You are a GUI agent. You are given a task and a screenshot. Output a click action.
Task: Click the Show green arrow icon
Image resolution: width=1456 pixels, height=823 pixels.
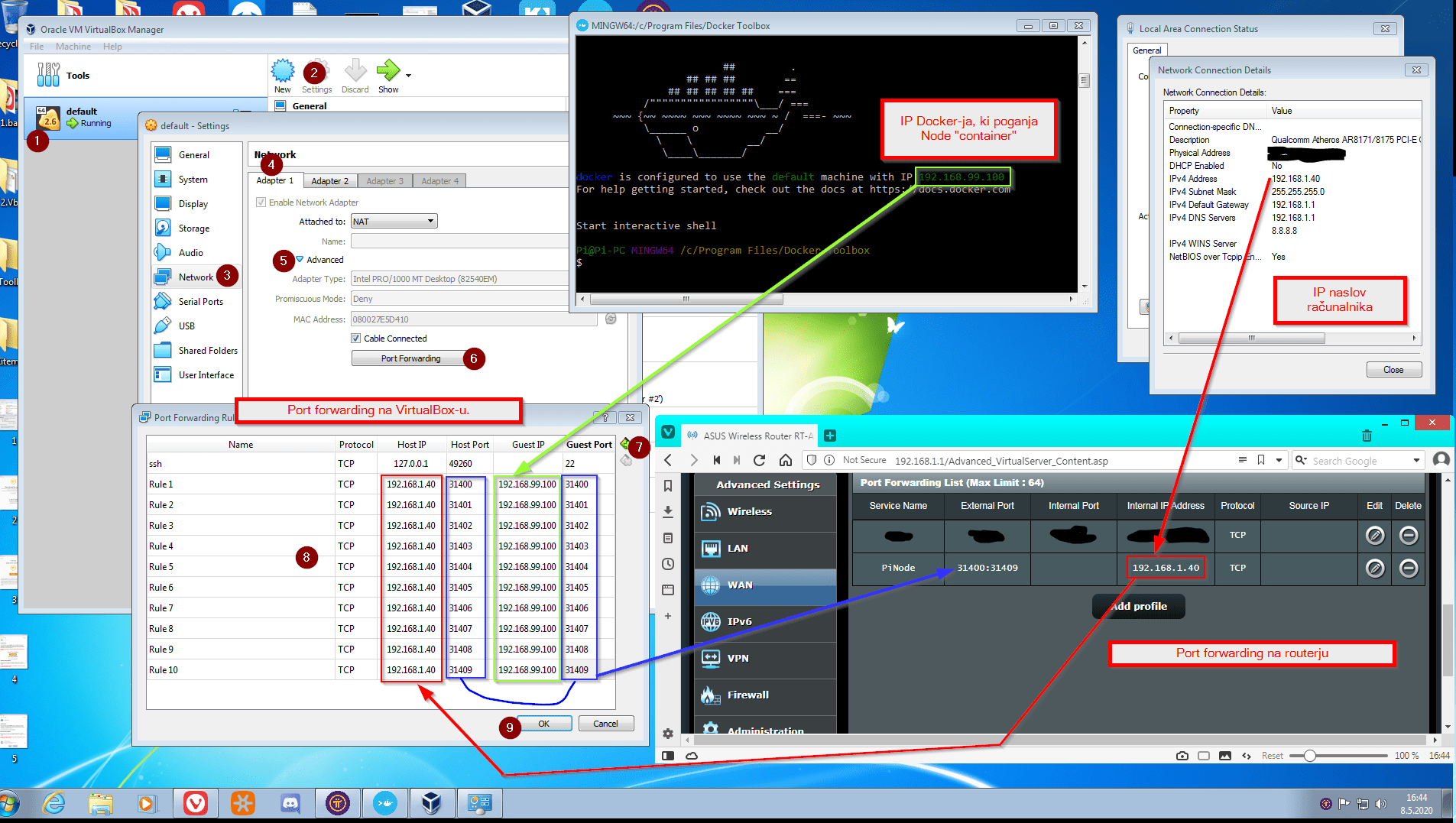pyautogui.click(x=388, y=71)
